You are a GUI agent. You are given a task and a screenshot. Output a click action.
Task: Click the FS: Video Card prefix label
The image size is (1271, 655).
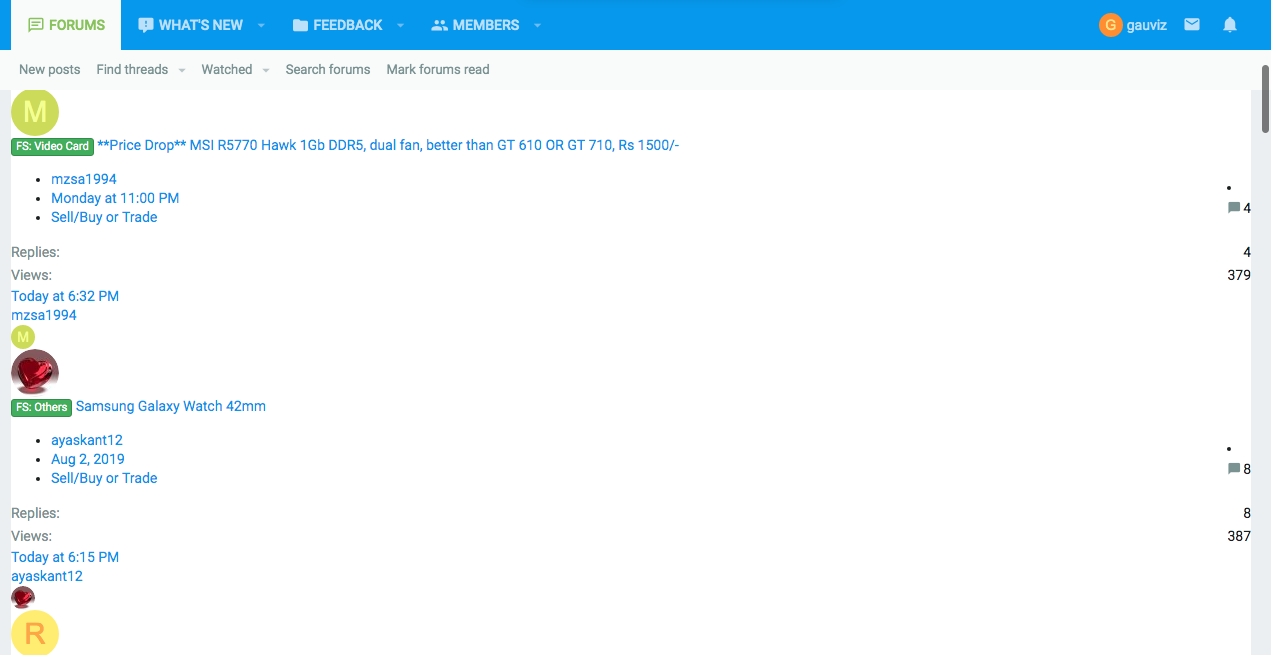point(53,146)
